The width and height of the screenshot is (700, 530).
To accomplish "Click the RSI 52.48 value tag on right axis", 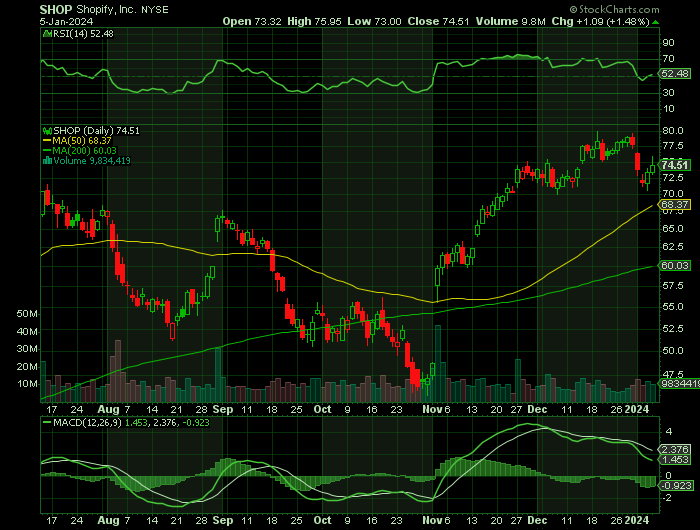I will point(675,73).
